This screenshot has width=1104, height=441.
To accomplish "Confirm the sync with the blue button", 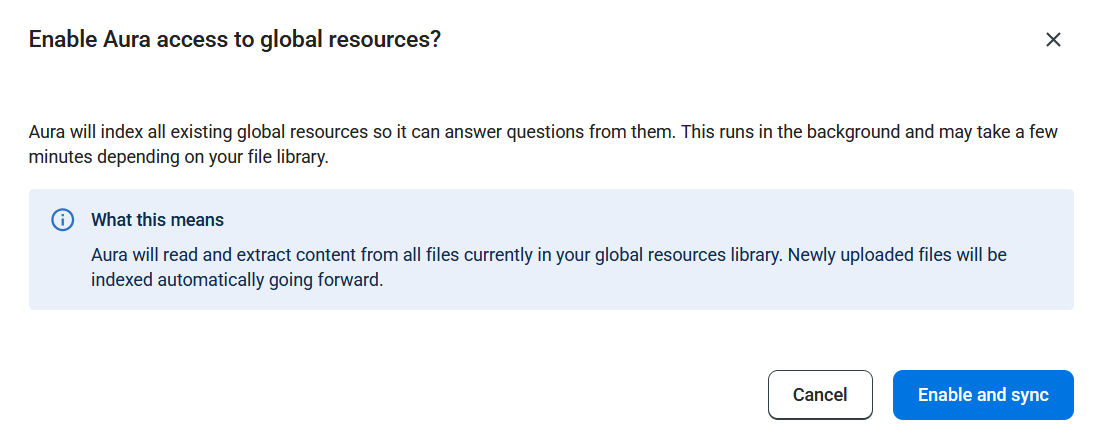I will (983, 395).
